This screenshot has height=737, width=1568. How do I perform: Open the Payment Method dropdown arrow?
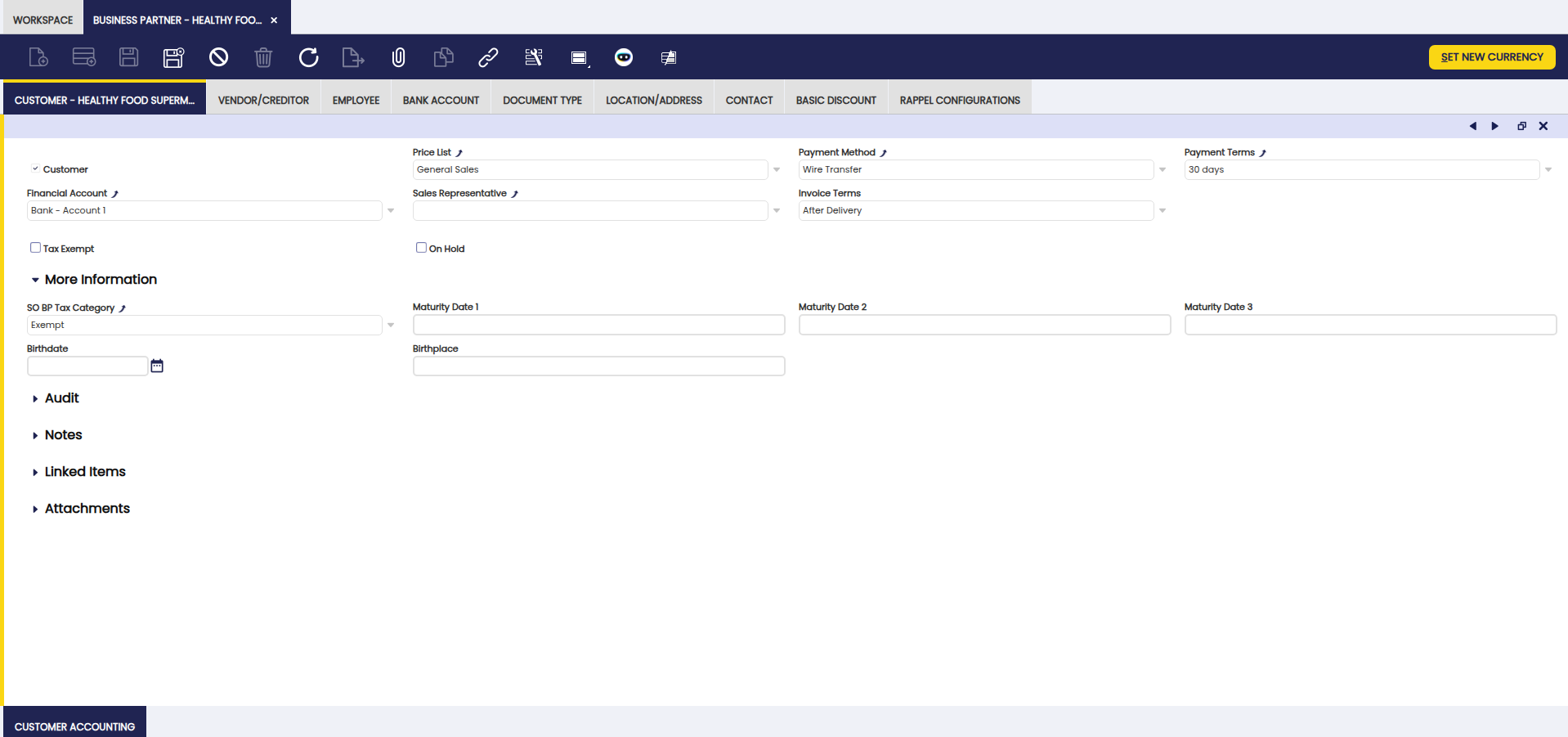point(1162,169)
